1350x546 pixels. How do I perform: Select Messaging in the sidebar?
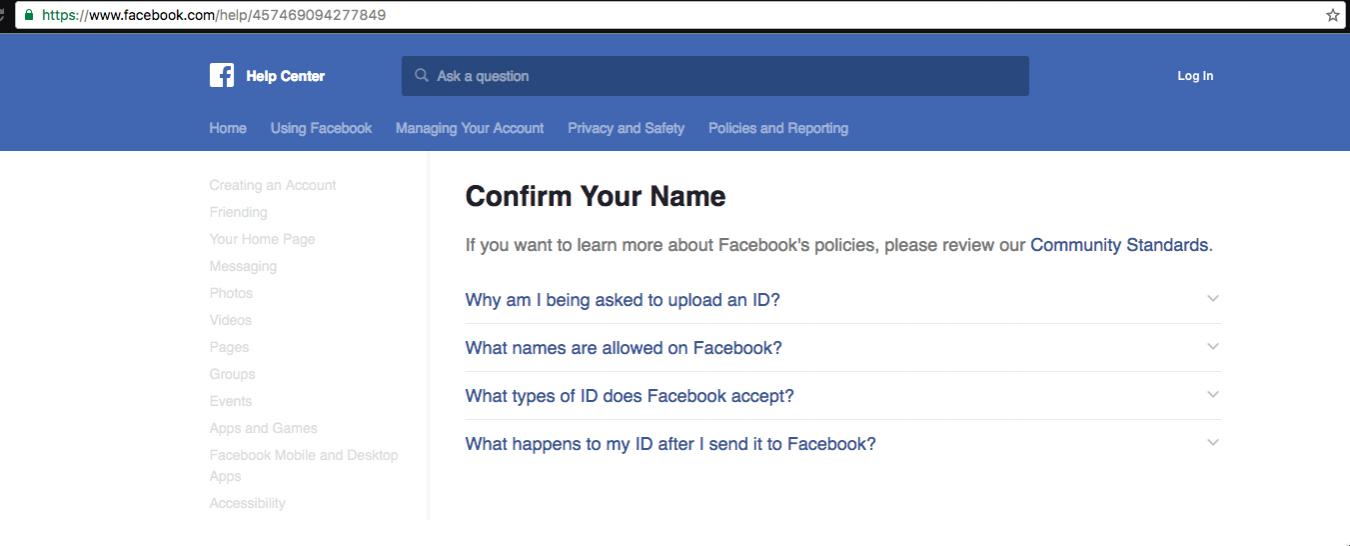click(x=243, y=266)
